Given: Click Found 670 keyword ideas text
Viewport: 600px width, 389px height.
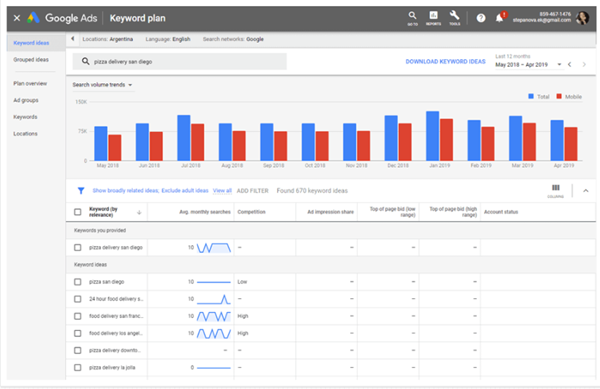Looking at the screenshot, I should pos(312,191).
